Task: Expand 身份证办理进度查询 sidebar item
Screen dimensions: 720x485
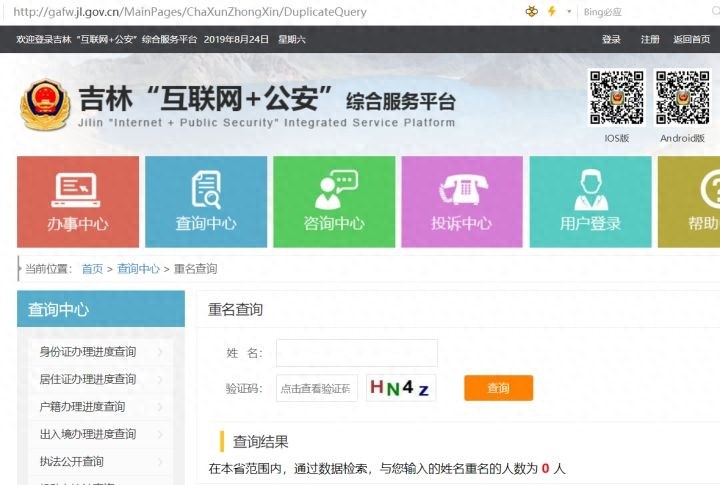Action: pyautogui.click(x=160, y=352)
